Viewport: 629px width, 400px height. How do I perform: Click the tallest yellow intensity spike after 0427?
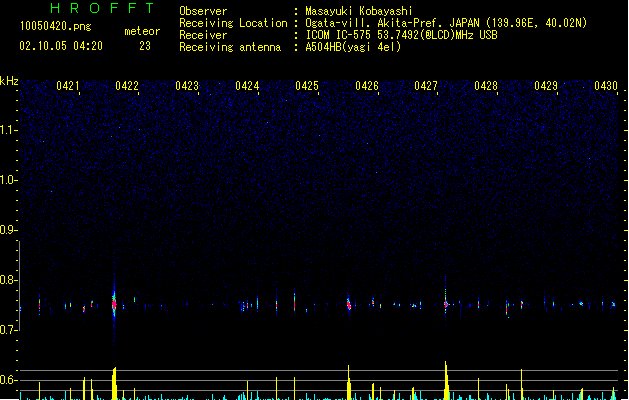tap(446, 380)
